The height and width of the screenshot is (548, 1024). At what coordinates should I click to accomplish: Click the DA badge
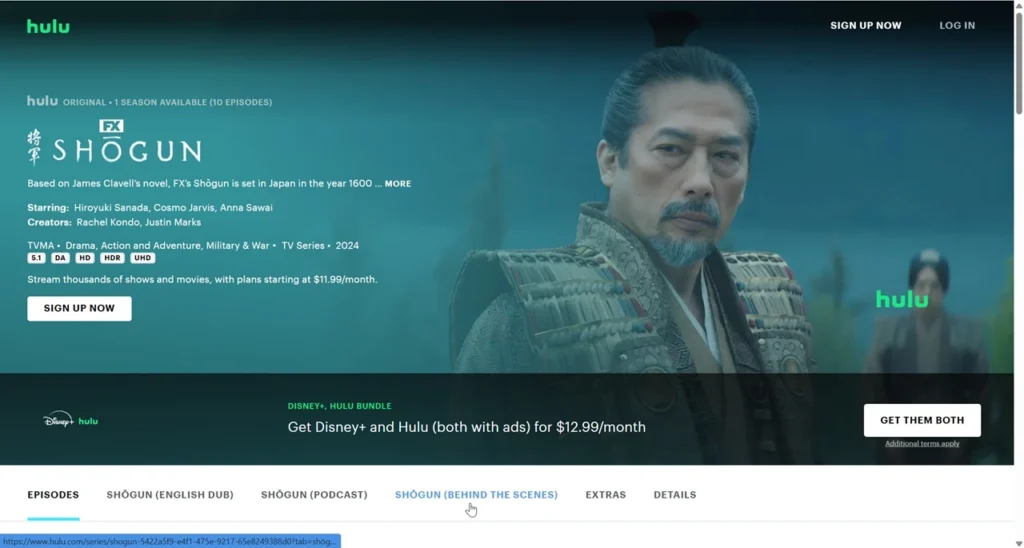60,258
